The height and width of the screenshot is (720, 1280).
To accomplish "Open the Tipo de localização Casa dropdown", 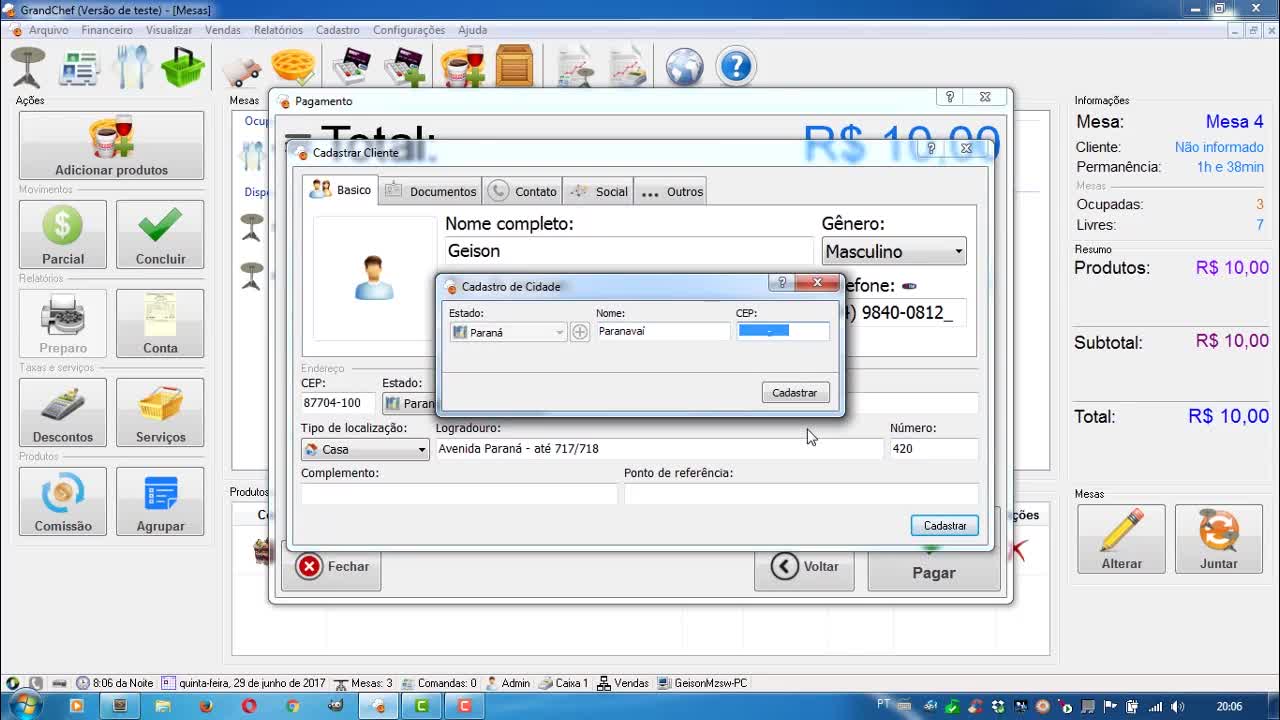I will [x=365, y=449].
